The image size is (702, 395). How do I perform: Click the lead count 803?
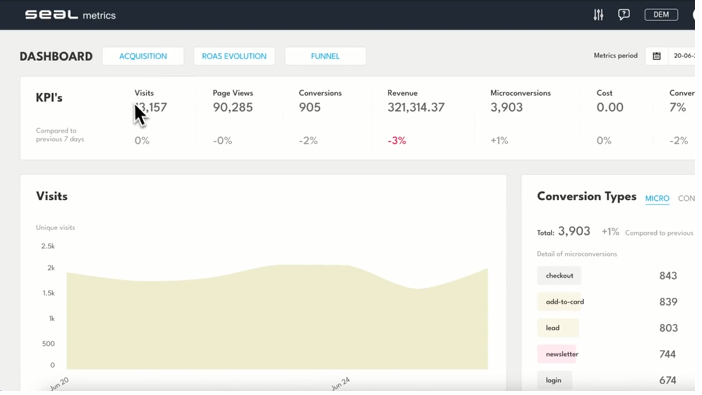[668, 328]
